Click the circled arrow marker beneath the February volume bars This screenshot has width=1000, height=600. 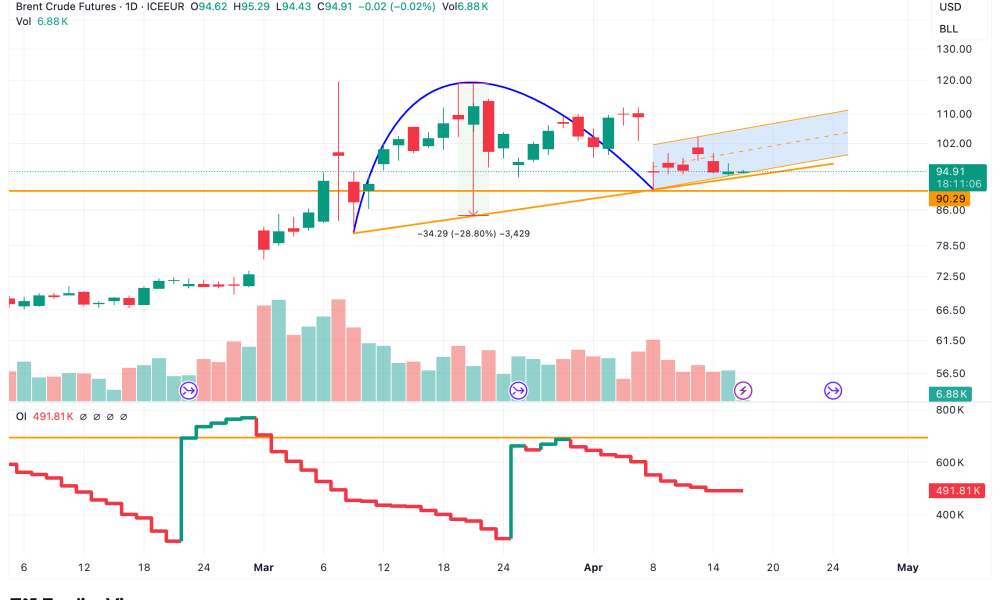coord(188,390)
